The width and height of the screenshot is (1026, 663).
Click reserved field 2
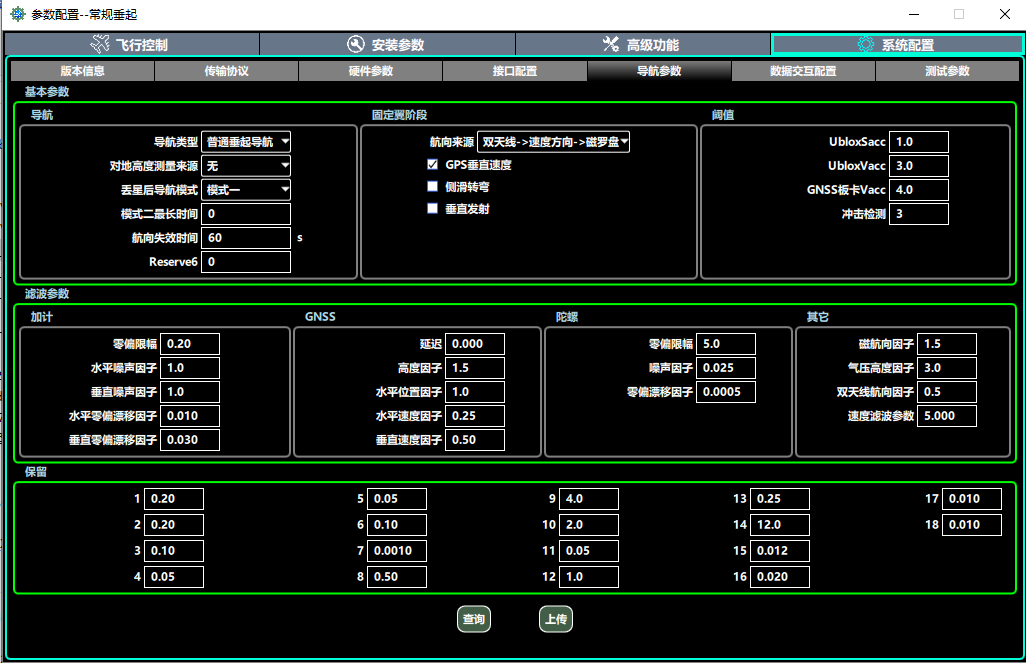pos(174,524)
